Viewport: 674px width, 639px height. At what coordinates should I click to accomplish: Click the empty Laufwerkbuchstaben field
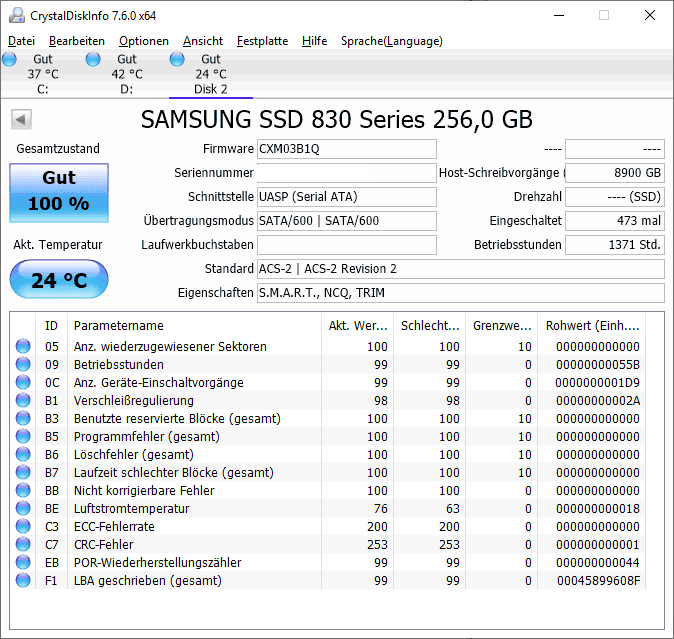tap(347, 245)
